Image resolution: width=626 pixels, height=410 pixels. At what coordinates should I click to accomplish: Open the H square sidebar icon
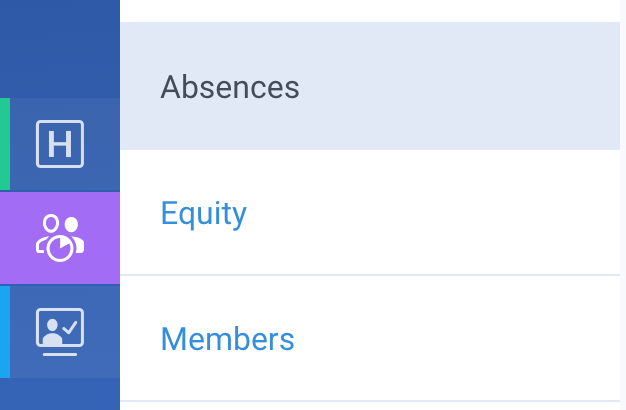(60, 144)
